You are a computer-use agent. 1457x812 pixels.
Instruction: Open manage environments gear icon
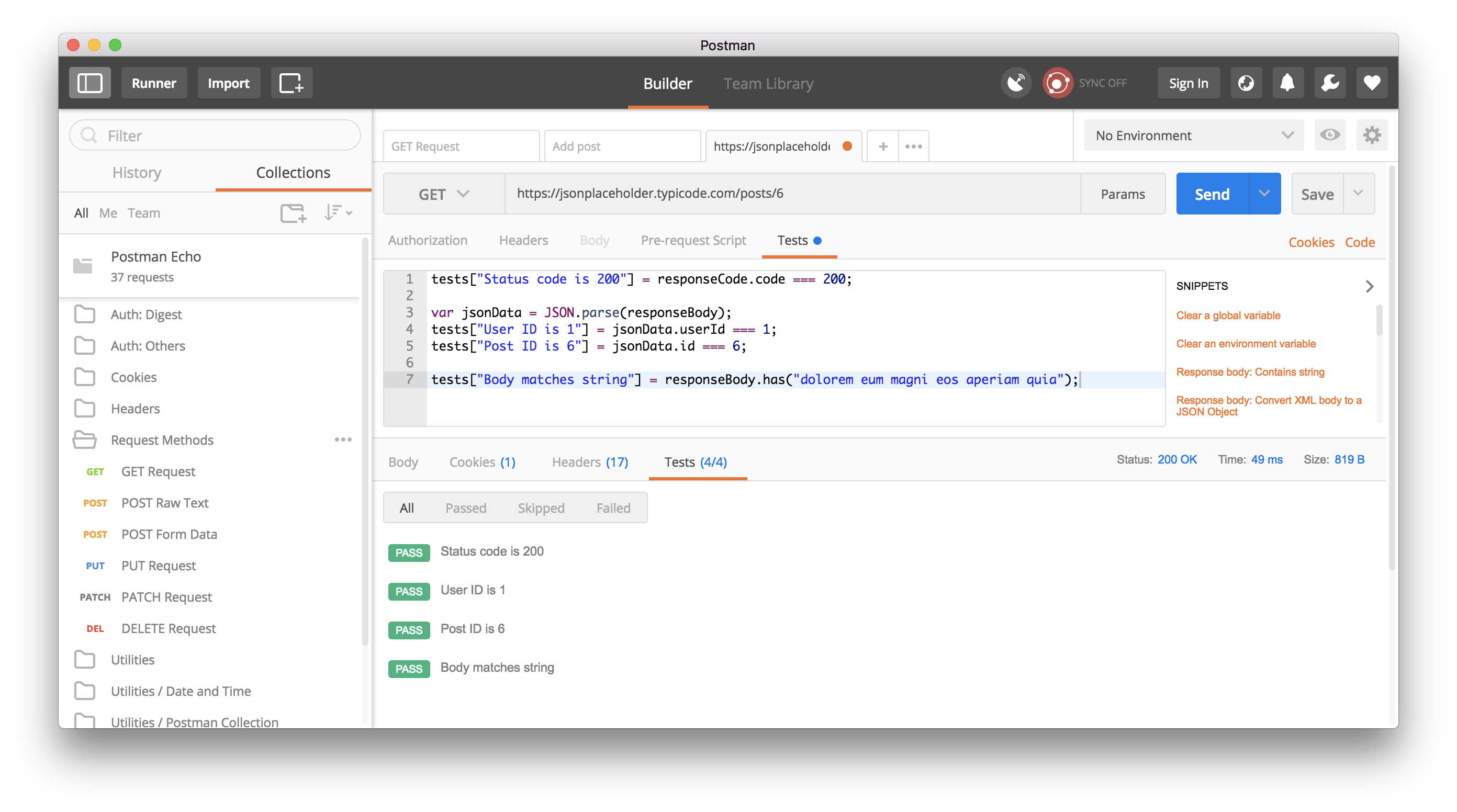point(1372,135)
